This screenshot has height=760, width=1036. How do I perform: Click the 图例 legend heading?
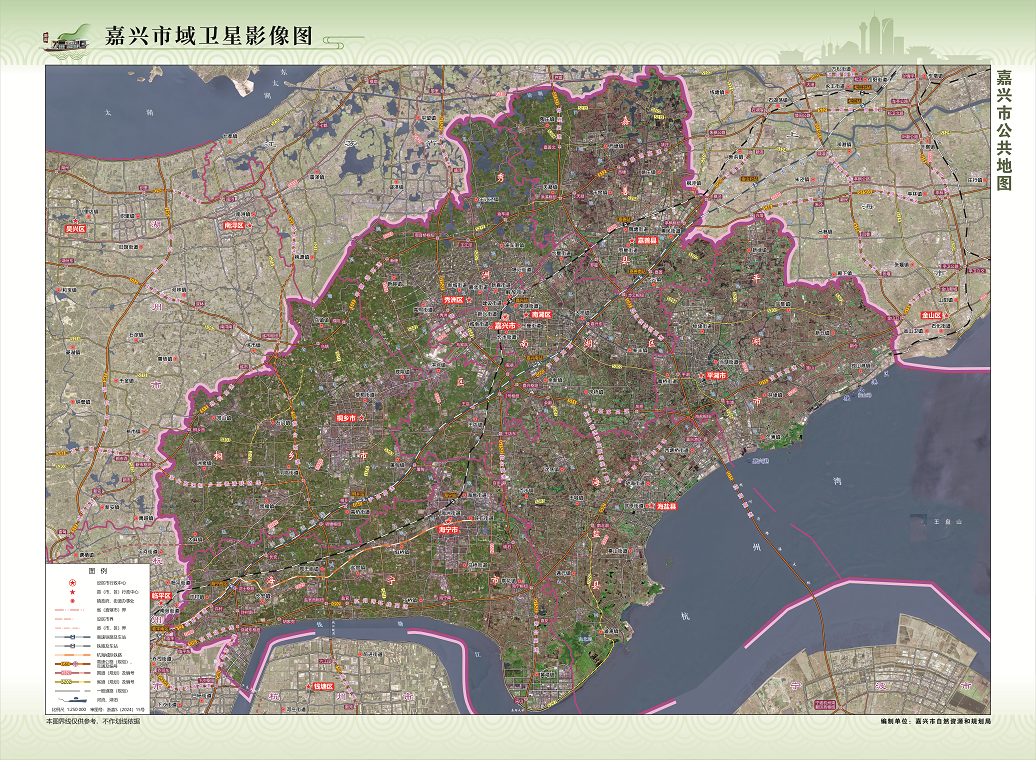pyautogui.click(x=97, y=569)
